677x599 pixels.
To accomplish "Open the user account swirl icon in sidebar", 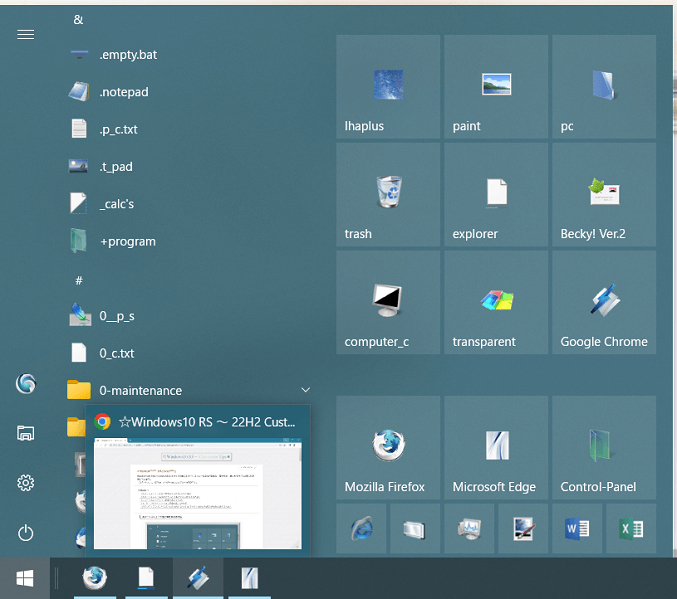I will tap(25, 383).
